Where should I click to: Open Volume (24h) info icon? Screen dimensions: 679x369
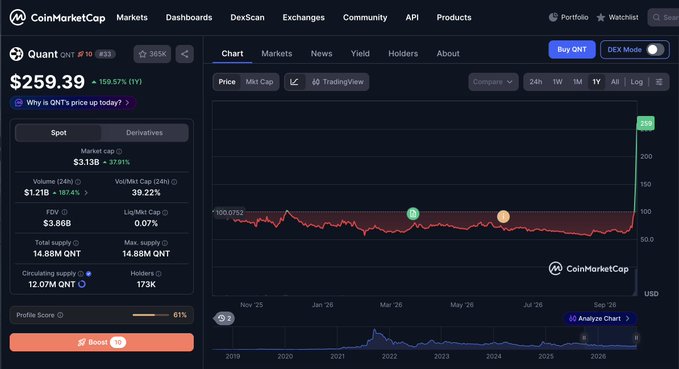(x=78, y=182)
